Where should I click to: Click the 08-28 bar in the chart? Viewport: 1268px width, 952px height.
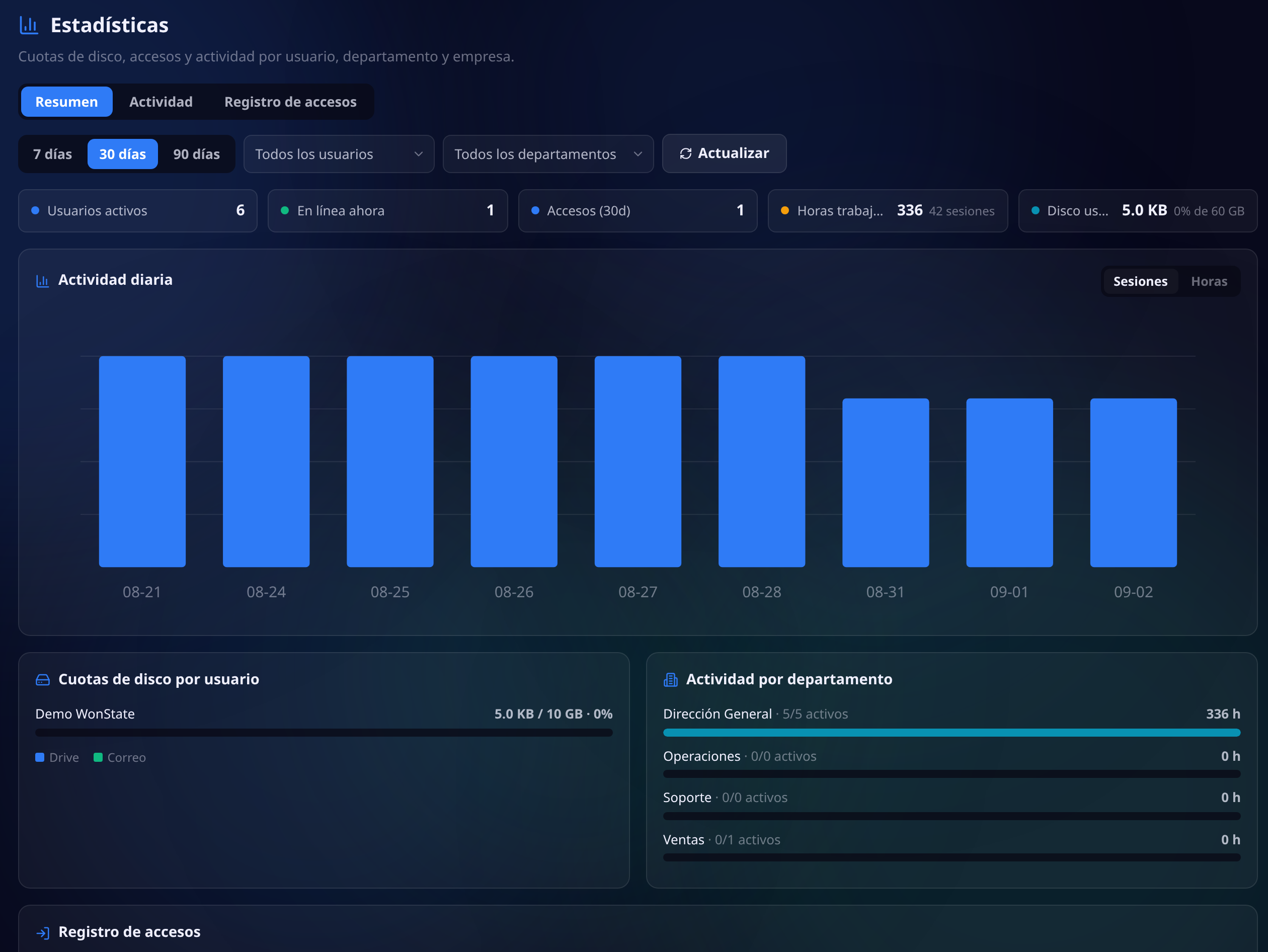(761, 461)
